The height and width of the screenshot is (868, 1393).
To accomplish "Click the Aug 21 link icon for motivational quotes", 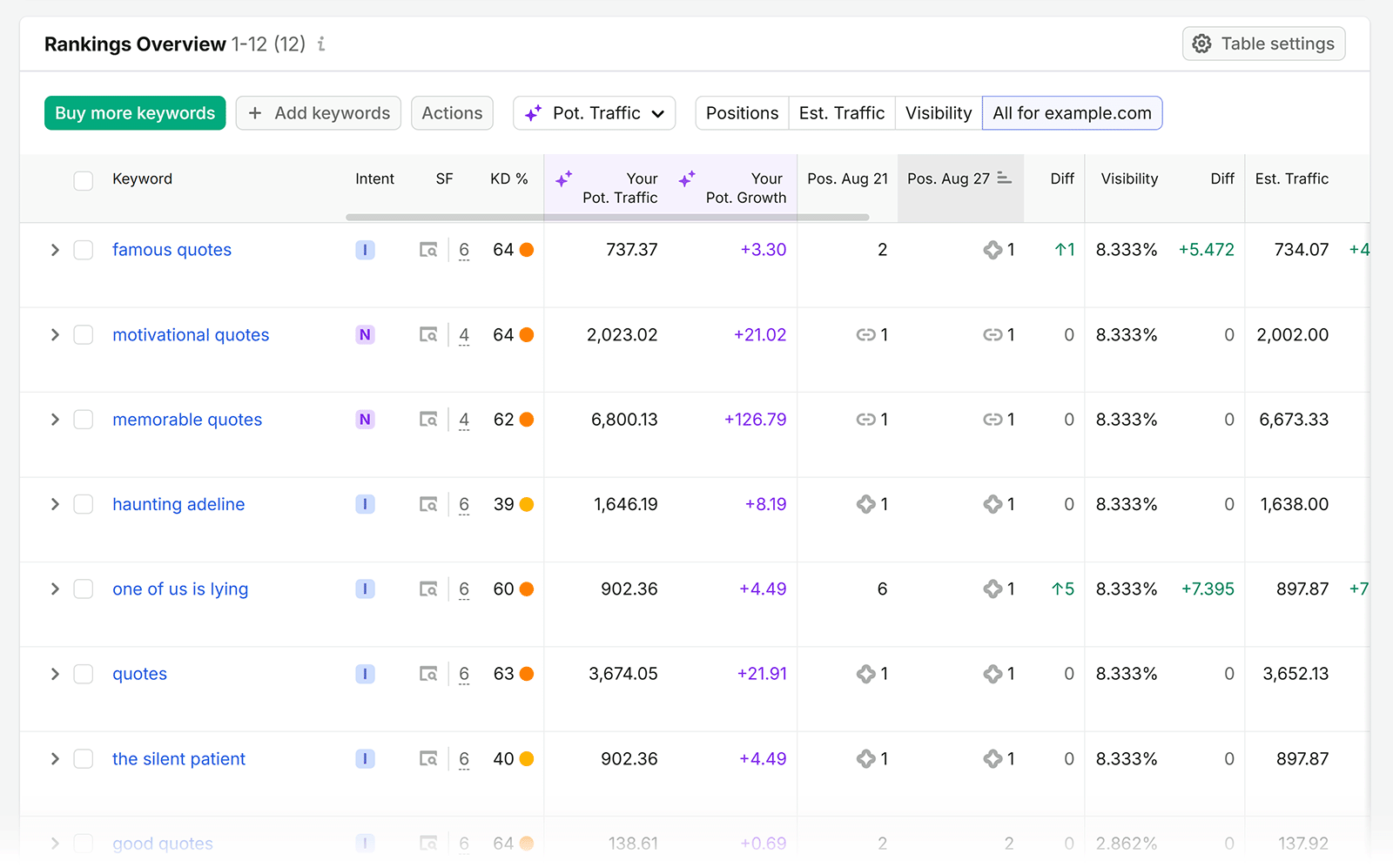I will coord(865,335).
